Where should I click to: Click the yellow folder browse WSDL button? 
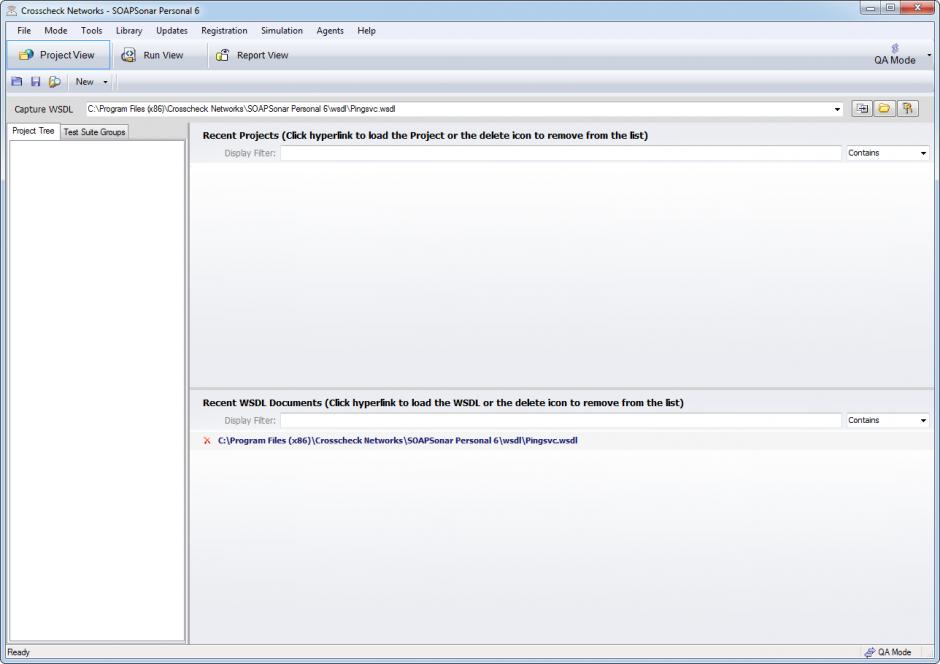pyautogui.click(x=884, y=108)
